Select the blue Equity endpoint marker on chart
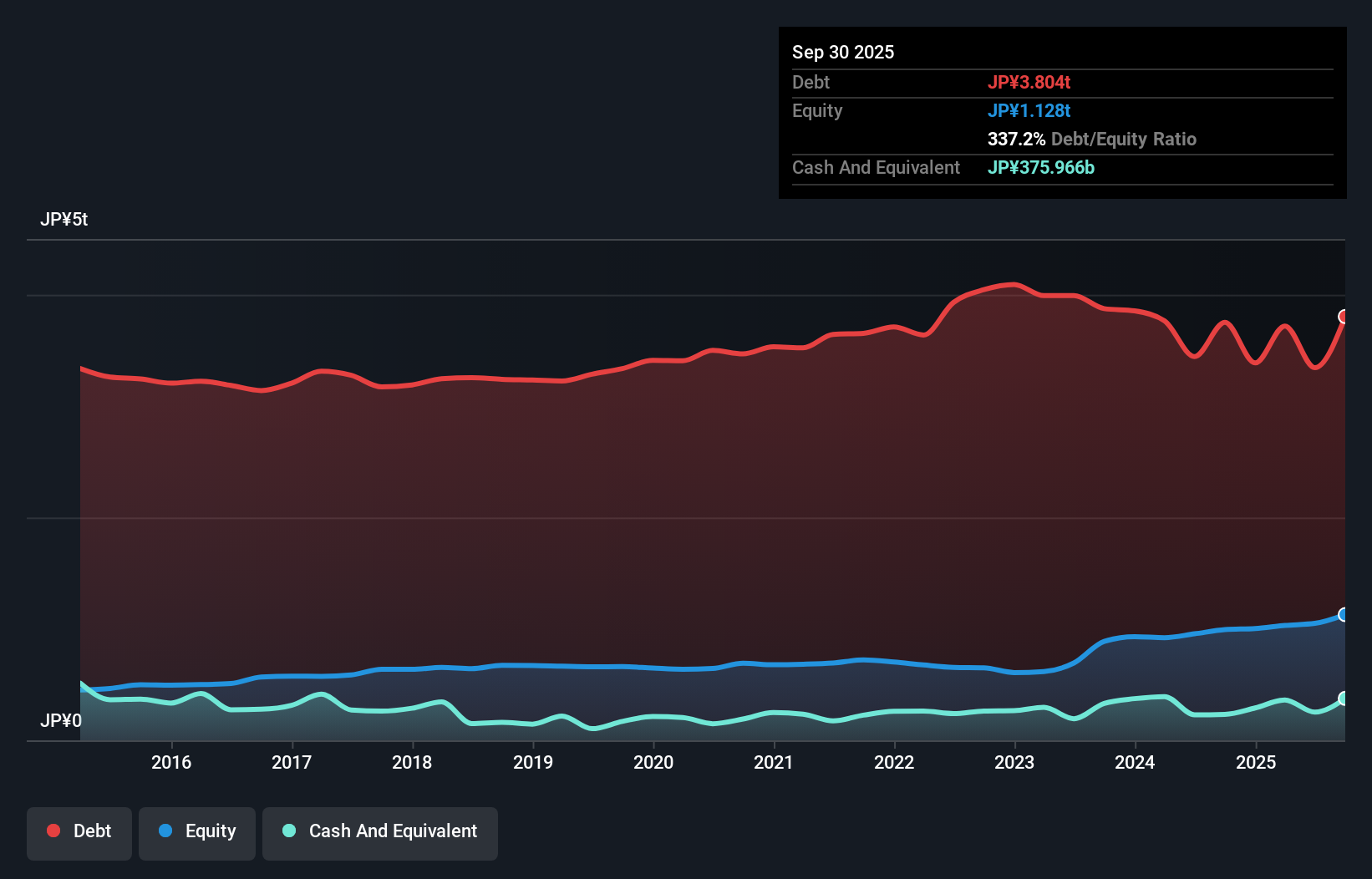 [1344, 615]
